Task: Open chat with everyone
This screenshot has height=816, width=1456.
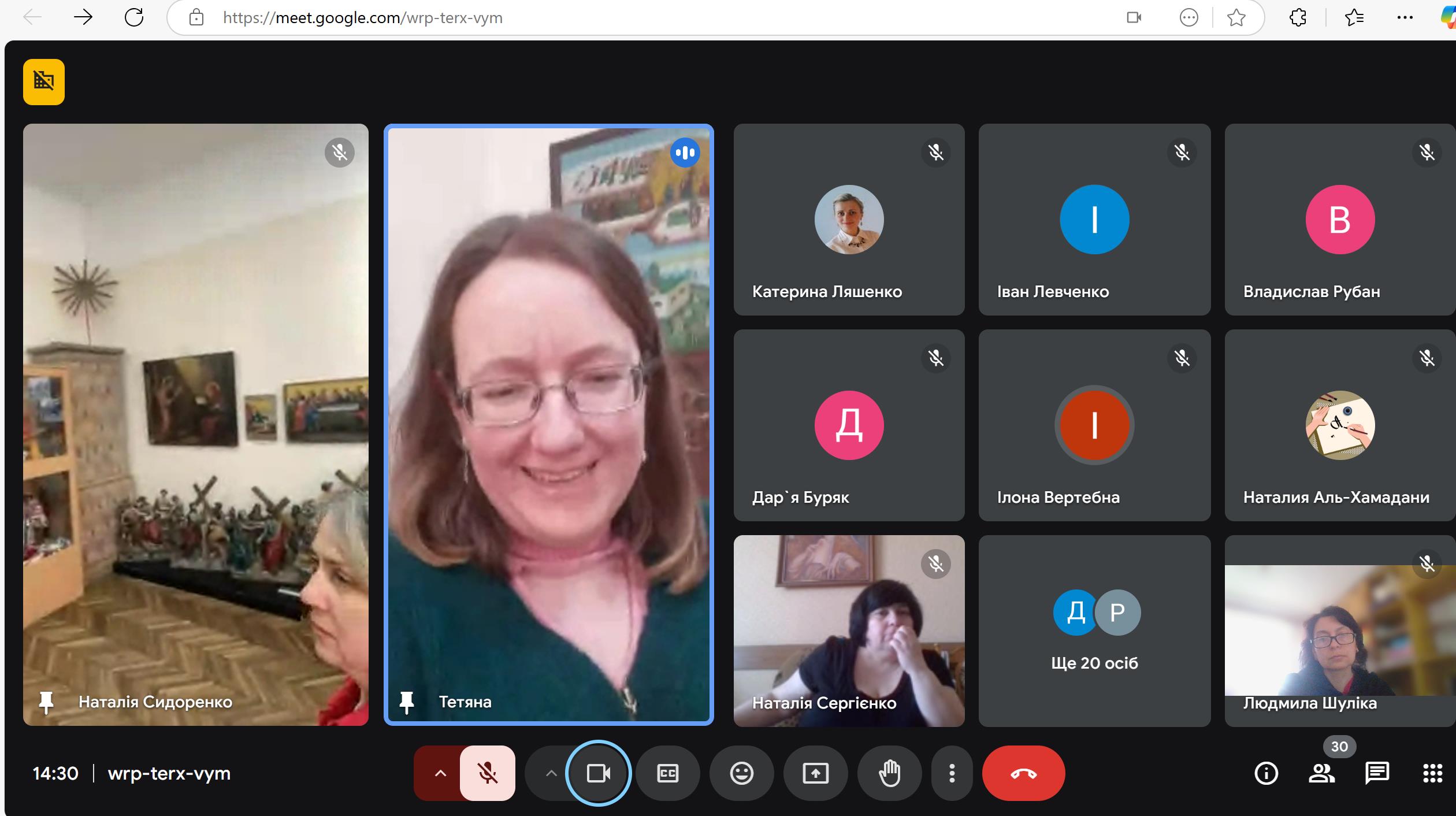Action: (1377, 773)
